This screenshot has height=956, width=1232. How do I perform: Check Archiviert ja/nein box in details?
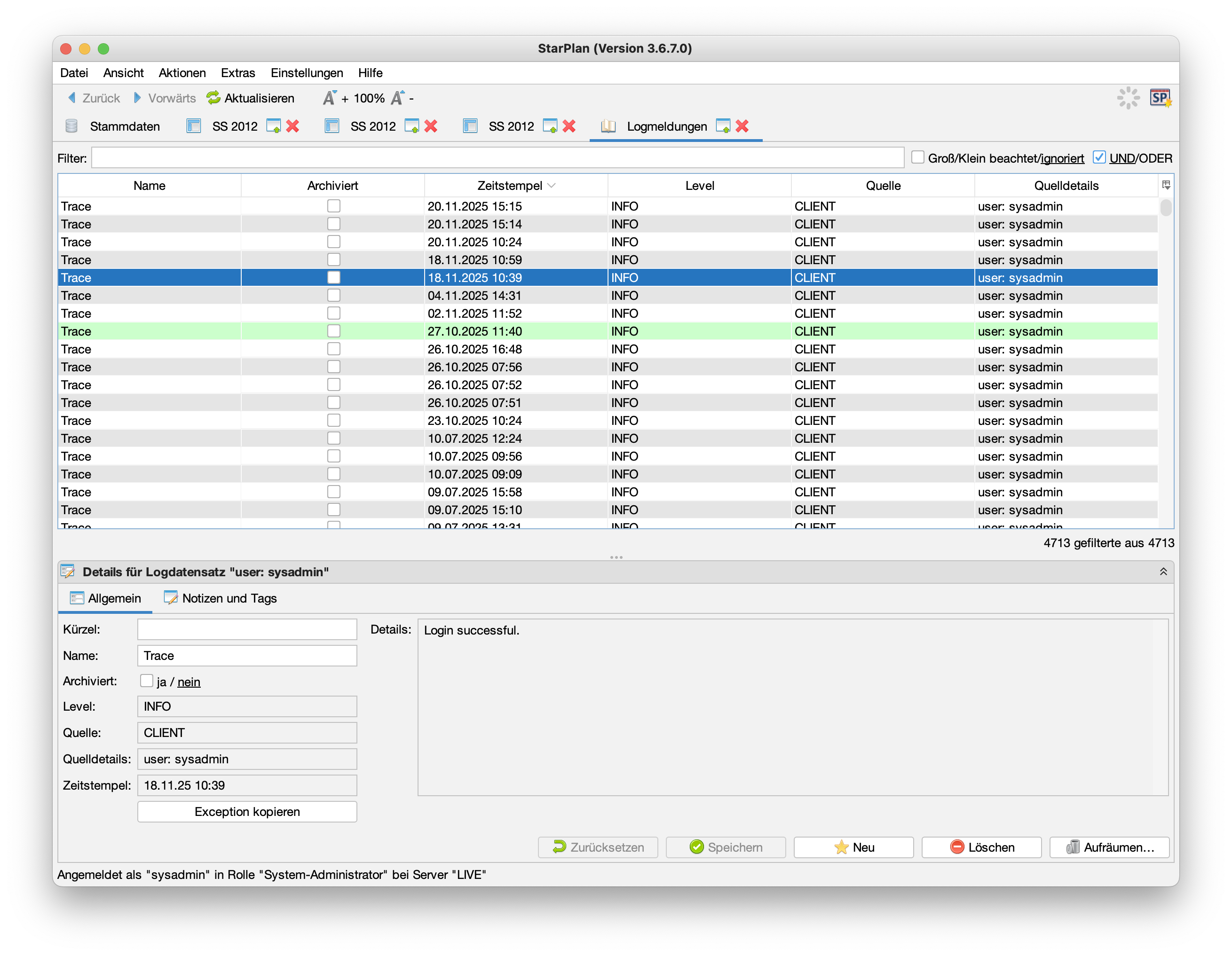[x=147, y=681]
